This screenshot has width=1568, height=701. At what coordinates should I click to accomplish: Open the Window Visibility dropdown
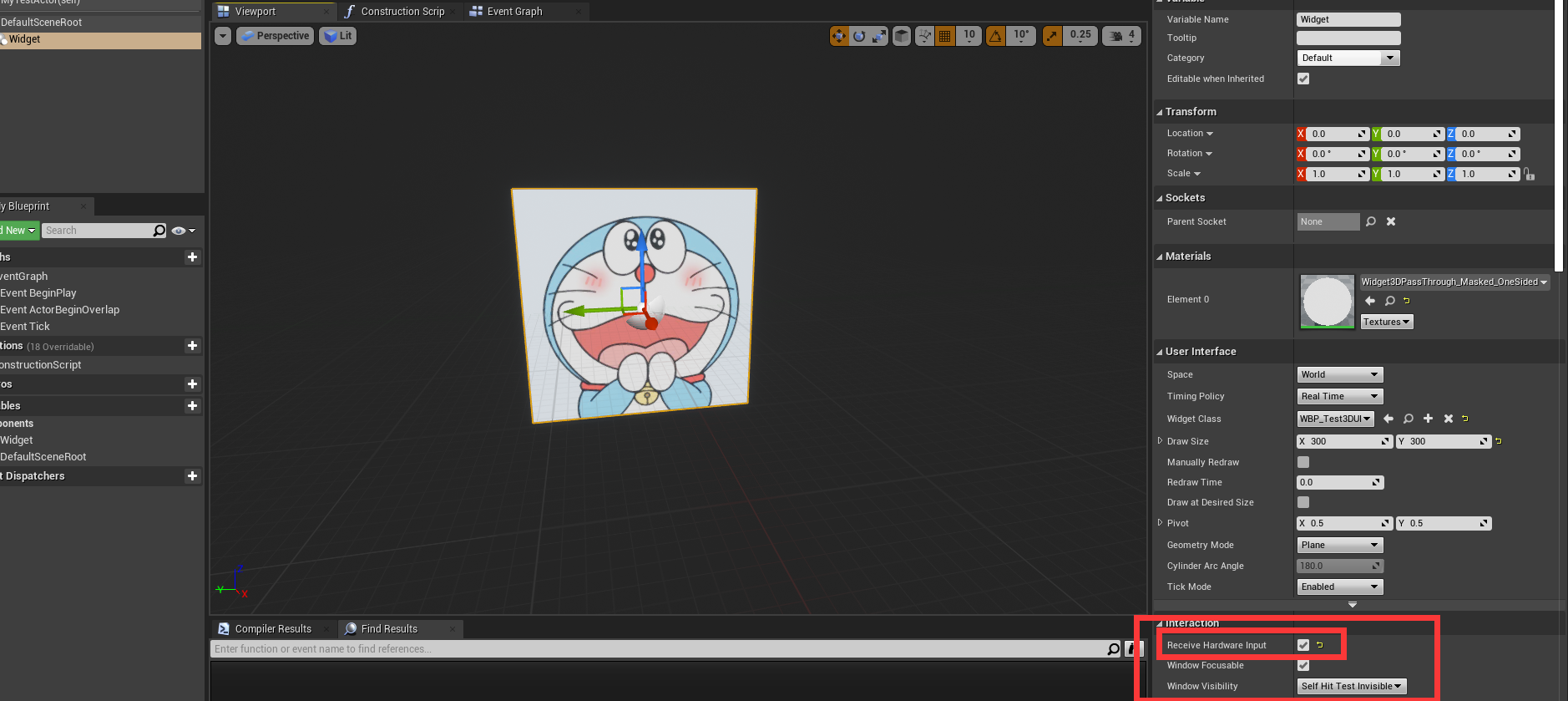pyautogui.click(x=1352, y=686)
